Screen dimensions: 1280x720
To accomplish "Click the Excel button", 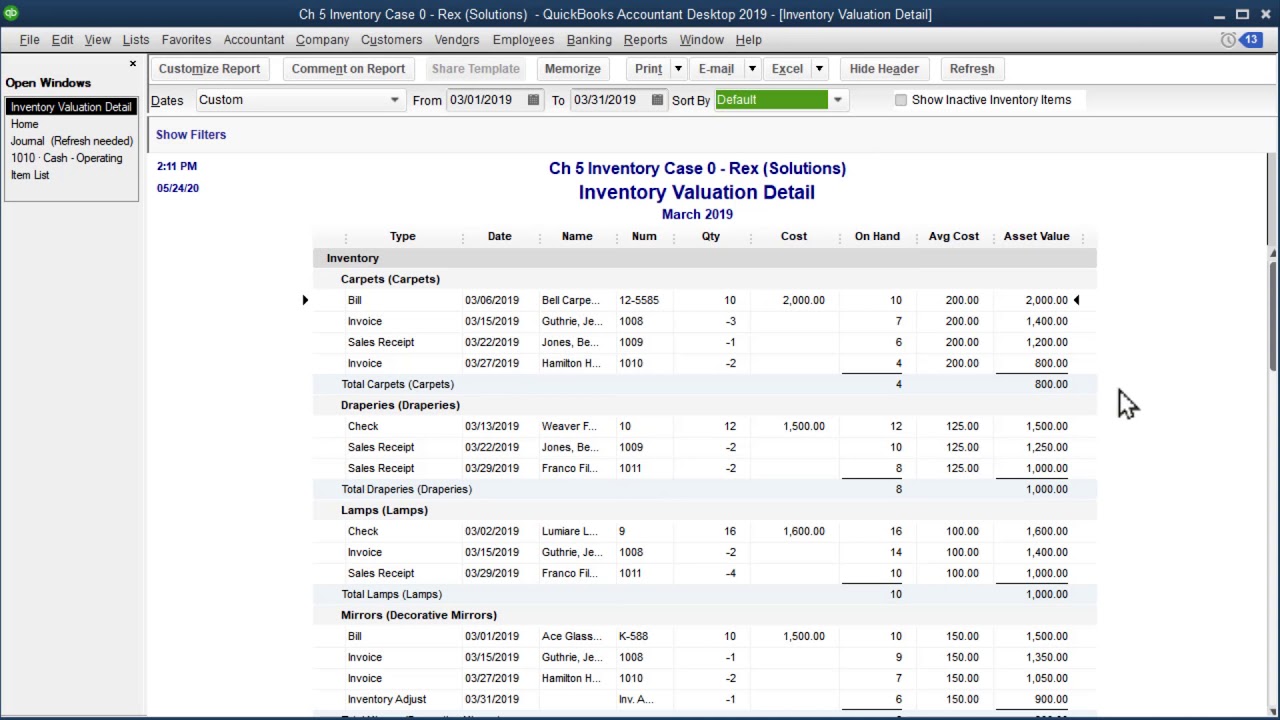I will [x=787, y=69].
